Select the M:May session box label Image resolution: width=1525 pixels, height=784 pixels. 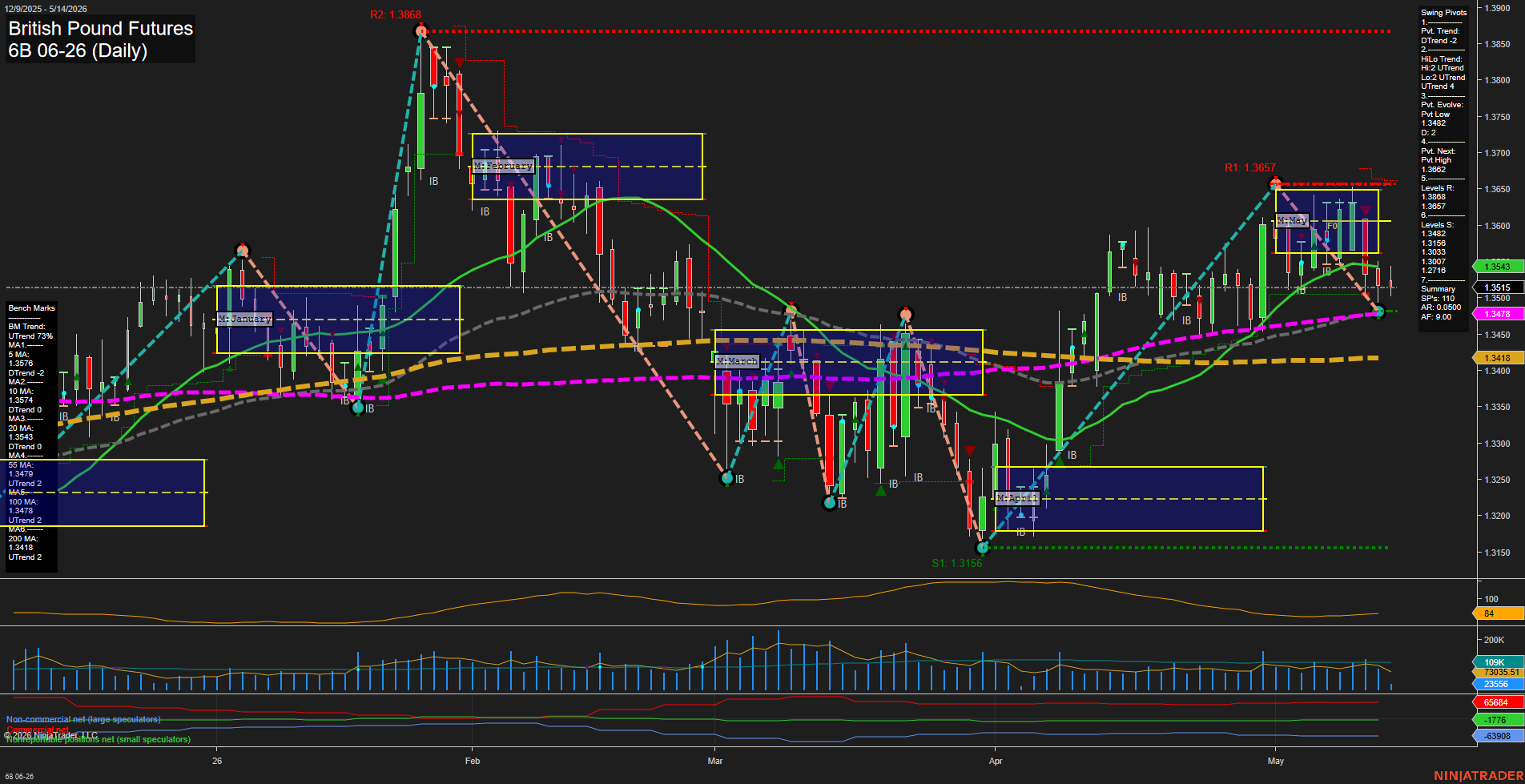coord(1292,220)
